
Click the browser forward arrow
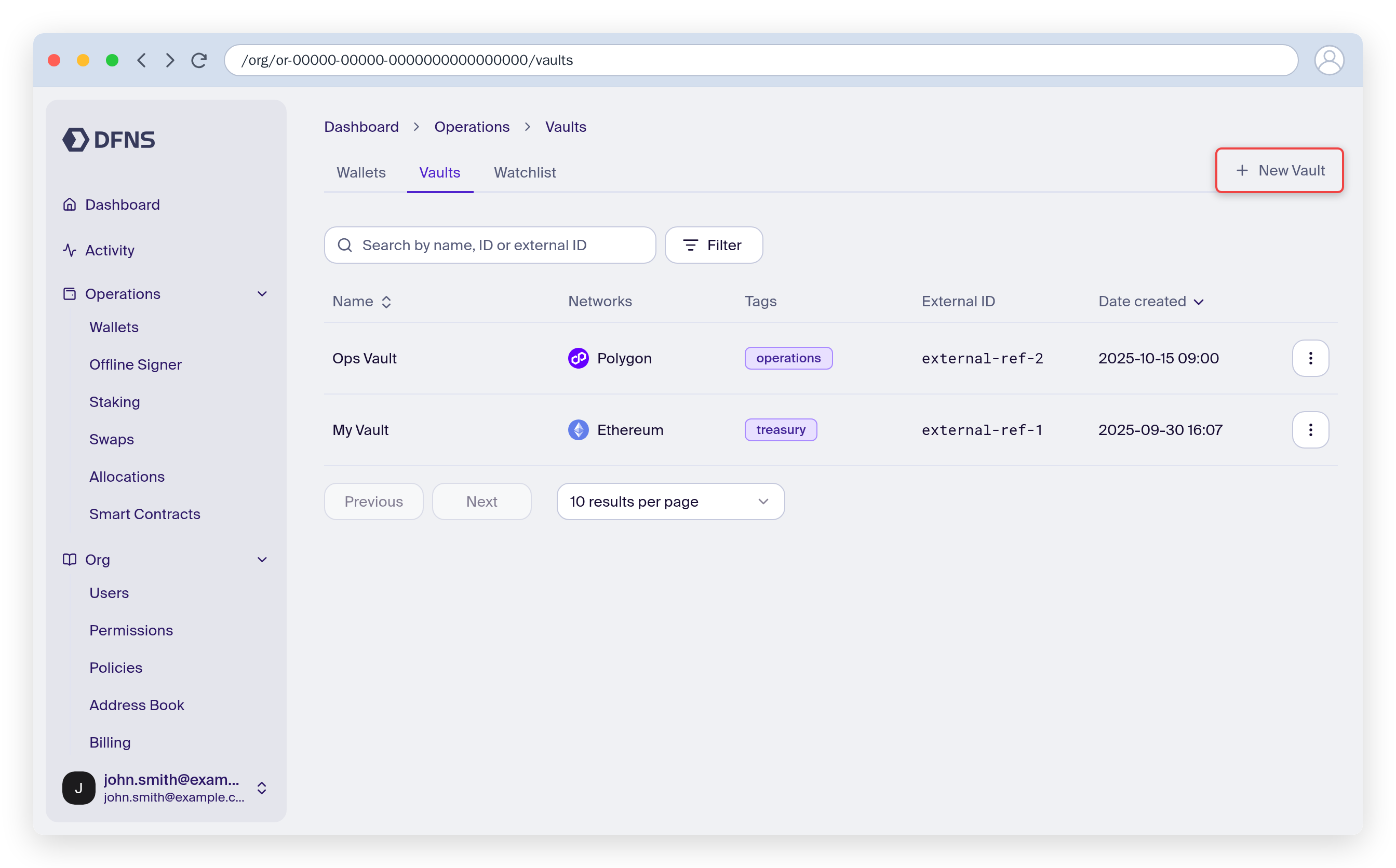(x=170, y=60)
